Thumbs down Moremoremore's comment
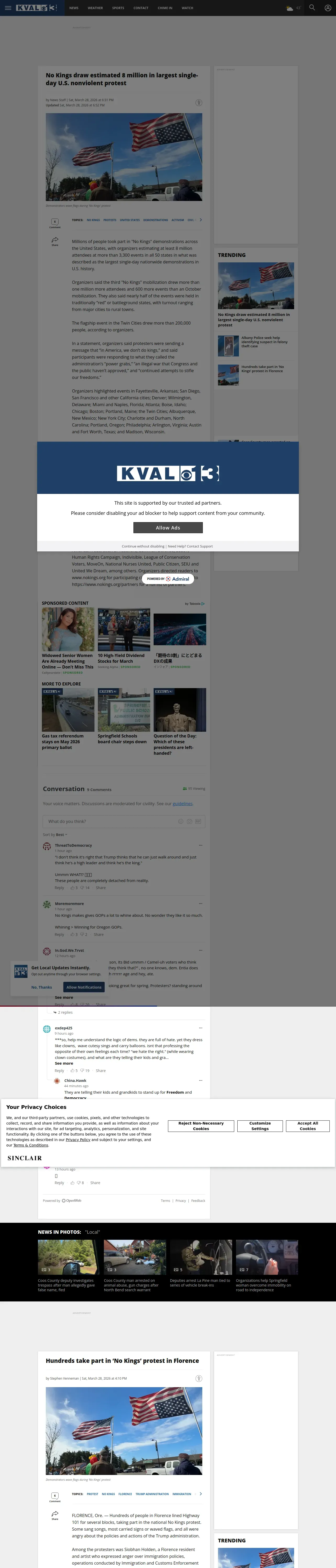This screenshot has height=1568, width=336. coord(82,934)
